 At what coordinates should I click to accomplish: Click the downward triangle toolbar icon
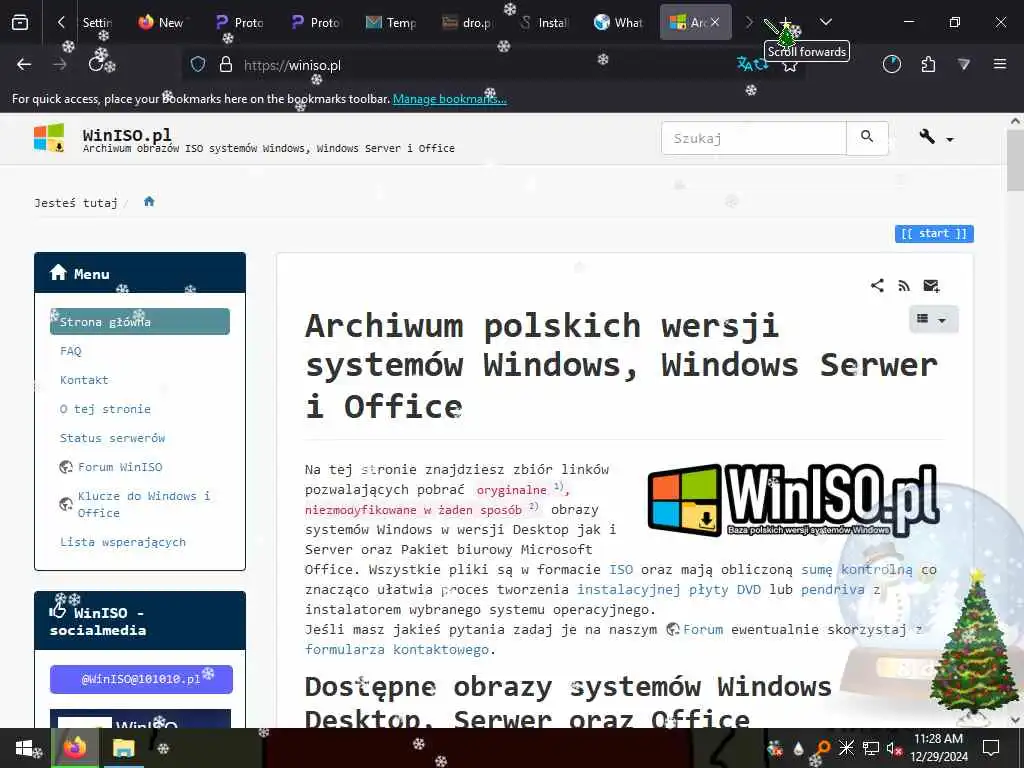pyautogui.click(x=964, y=65)
